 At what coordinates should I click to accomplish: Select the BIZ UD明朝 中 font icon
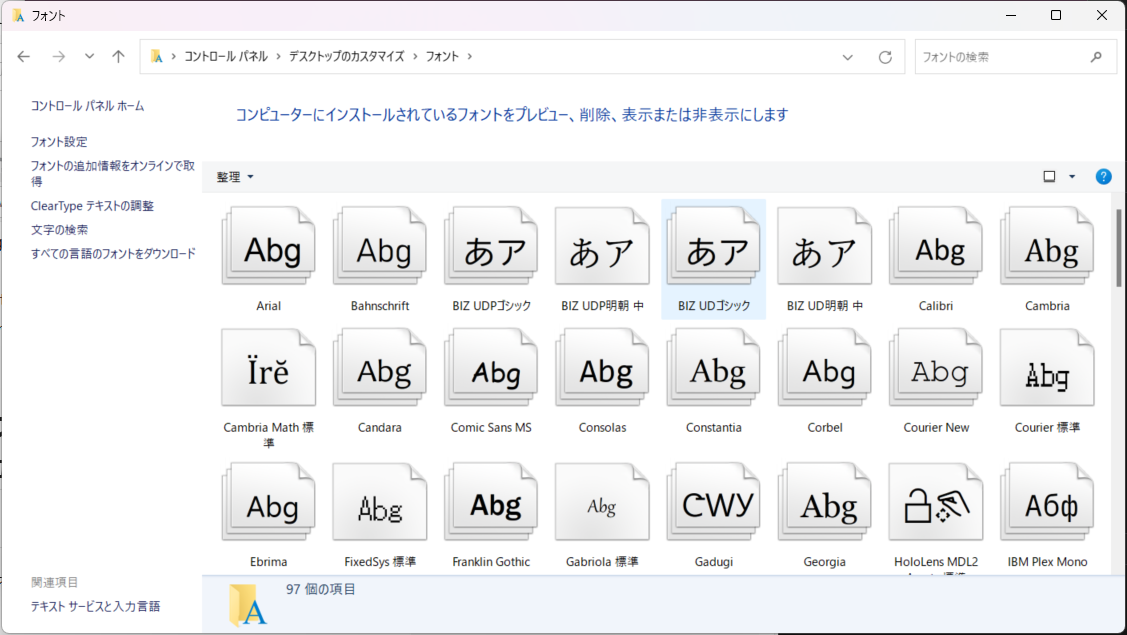824,247
